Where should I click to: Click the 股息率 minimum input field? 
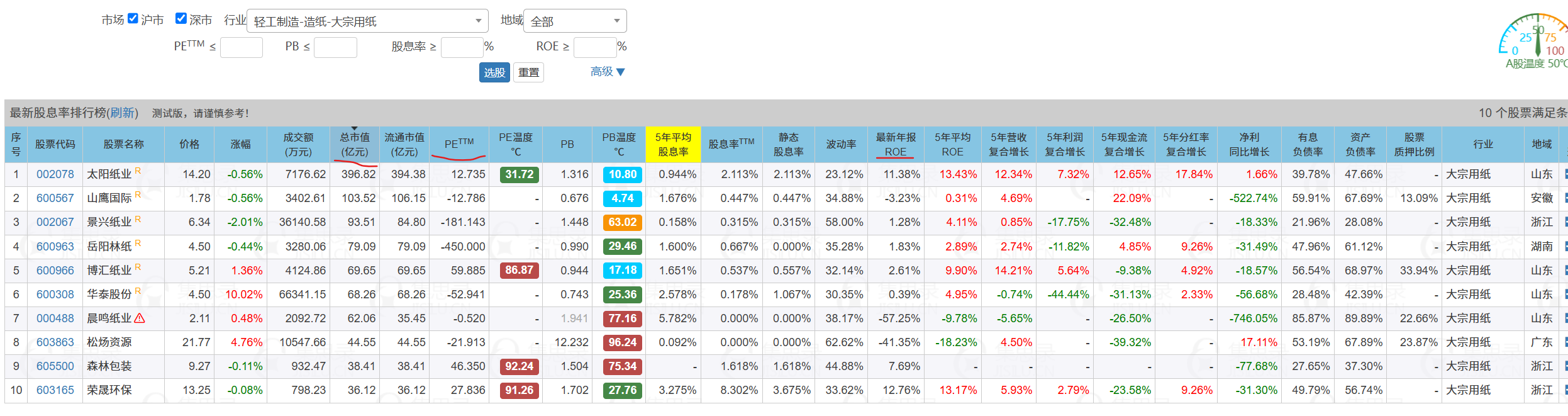point(462,47)
